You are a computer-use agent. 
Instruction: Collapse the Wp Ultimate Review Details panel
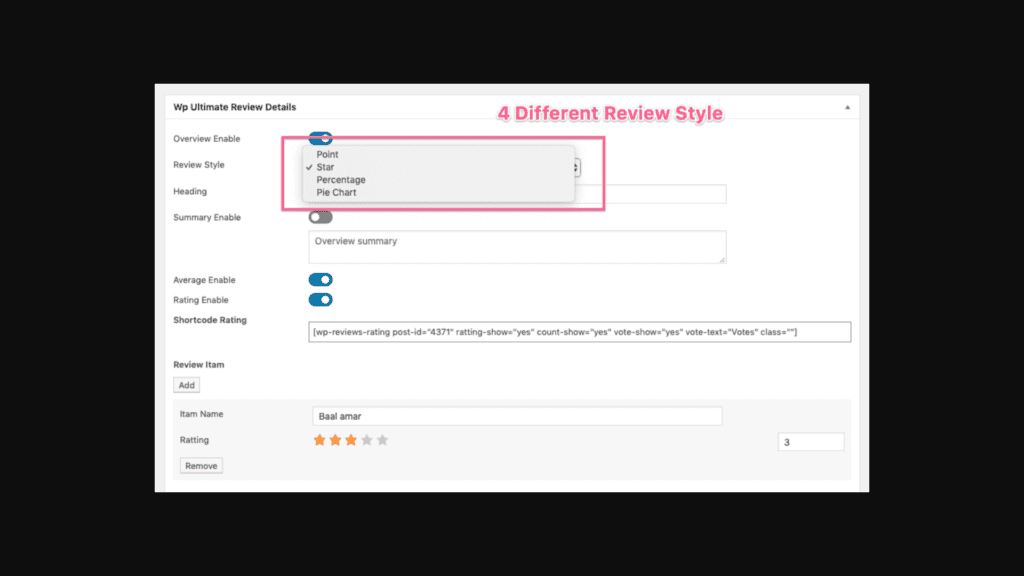[x=847, y=107]
